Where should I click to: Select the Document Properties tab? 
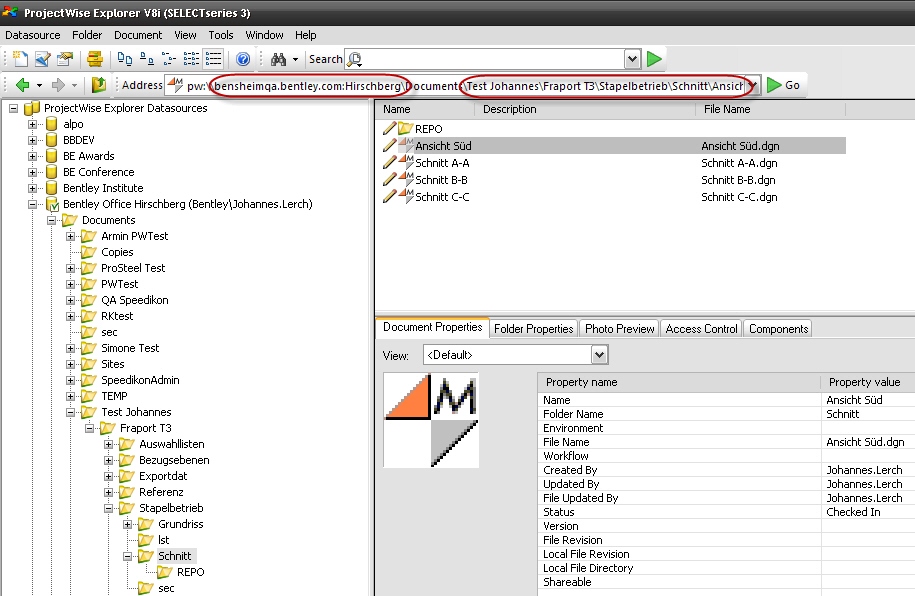(432, 327)
